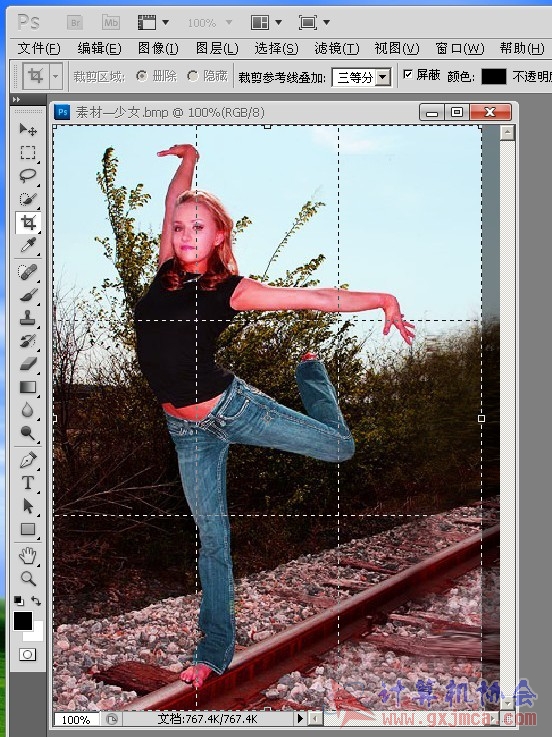Select the 删除 radio button
This screenshot has width=552, height=737.
(142, 76)
